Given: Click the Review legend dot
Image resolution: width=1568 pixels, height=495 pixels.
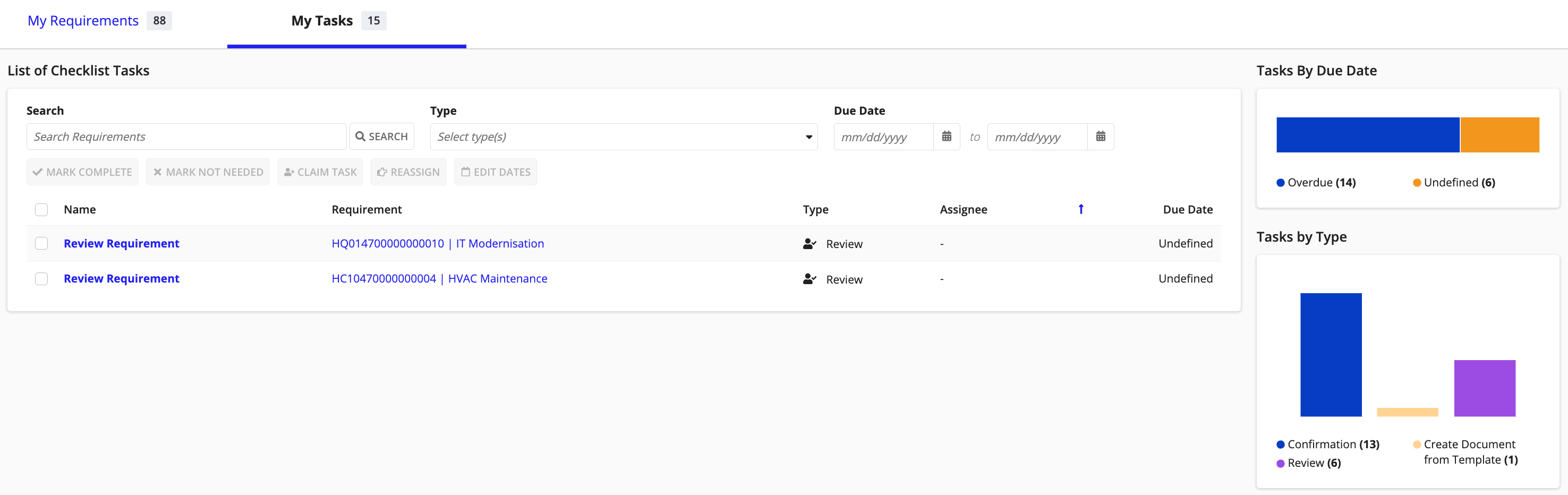Looking at the screenshot, I should click(x=1280, y=463).
